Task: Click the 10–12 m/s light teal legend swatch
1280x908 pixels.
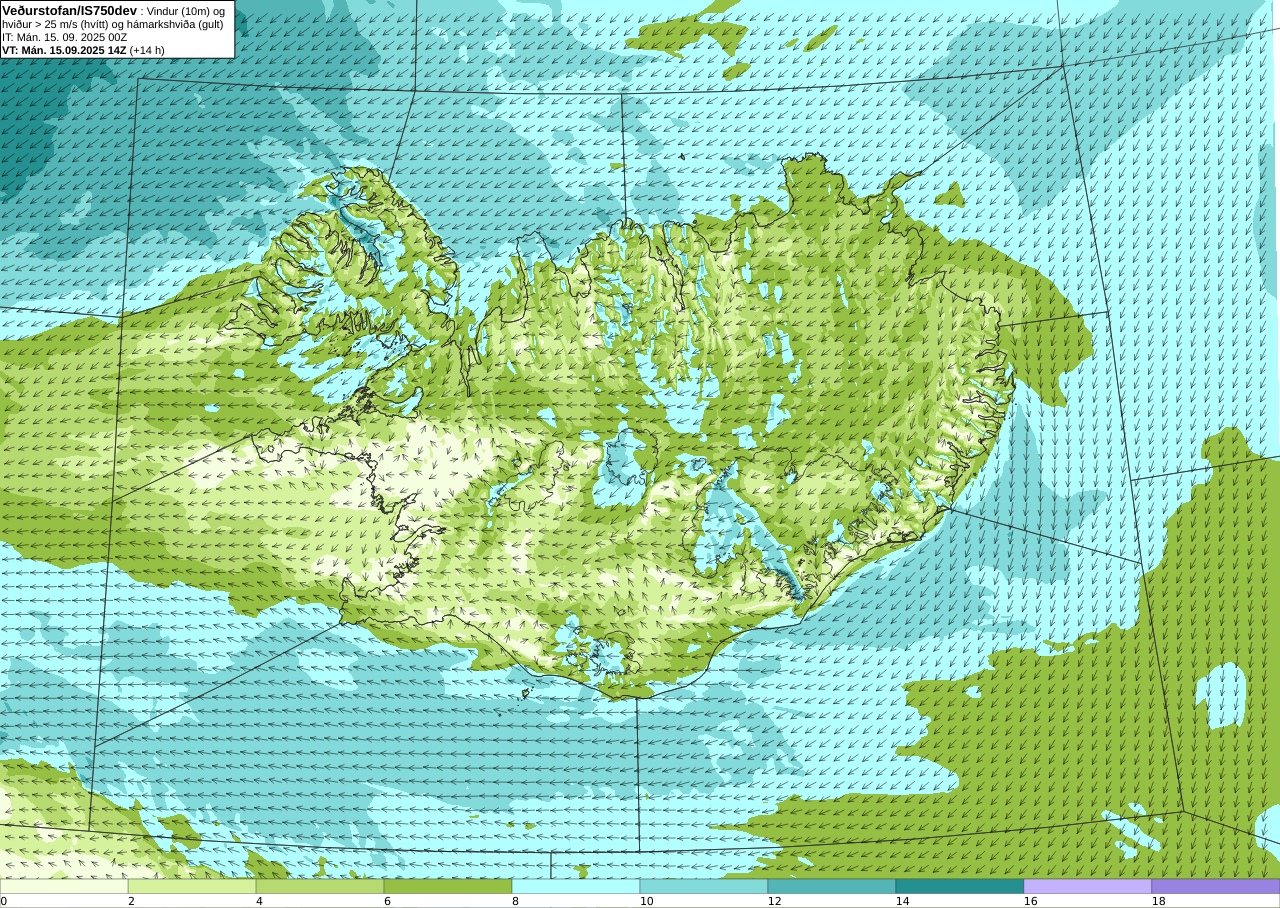Action: [704, 886]
